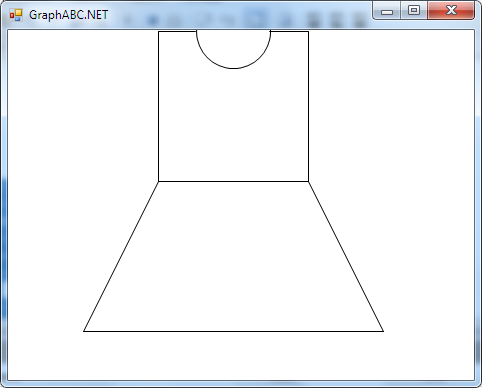Click the left slanted edge of the trapezoid
Viewport: 482px width, 388px height.
[121, 257]
